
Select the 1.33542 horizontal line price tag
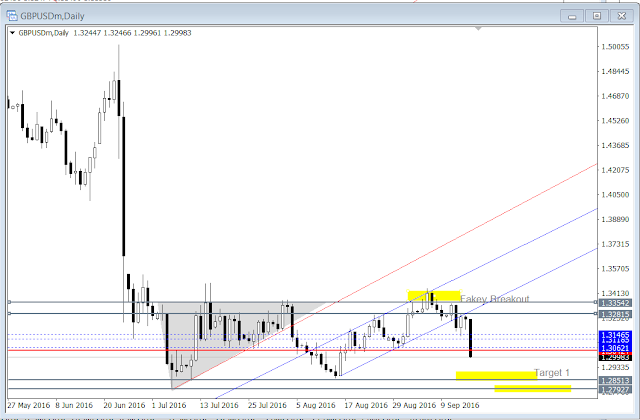pos(615,303)
